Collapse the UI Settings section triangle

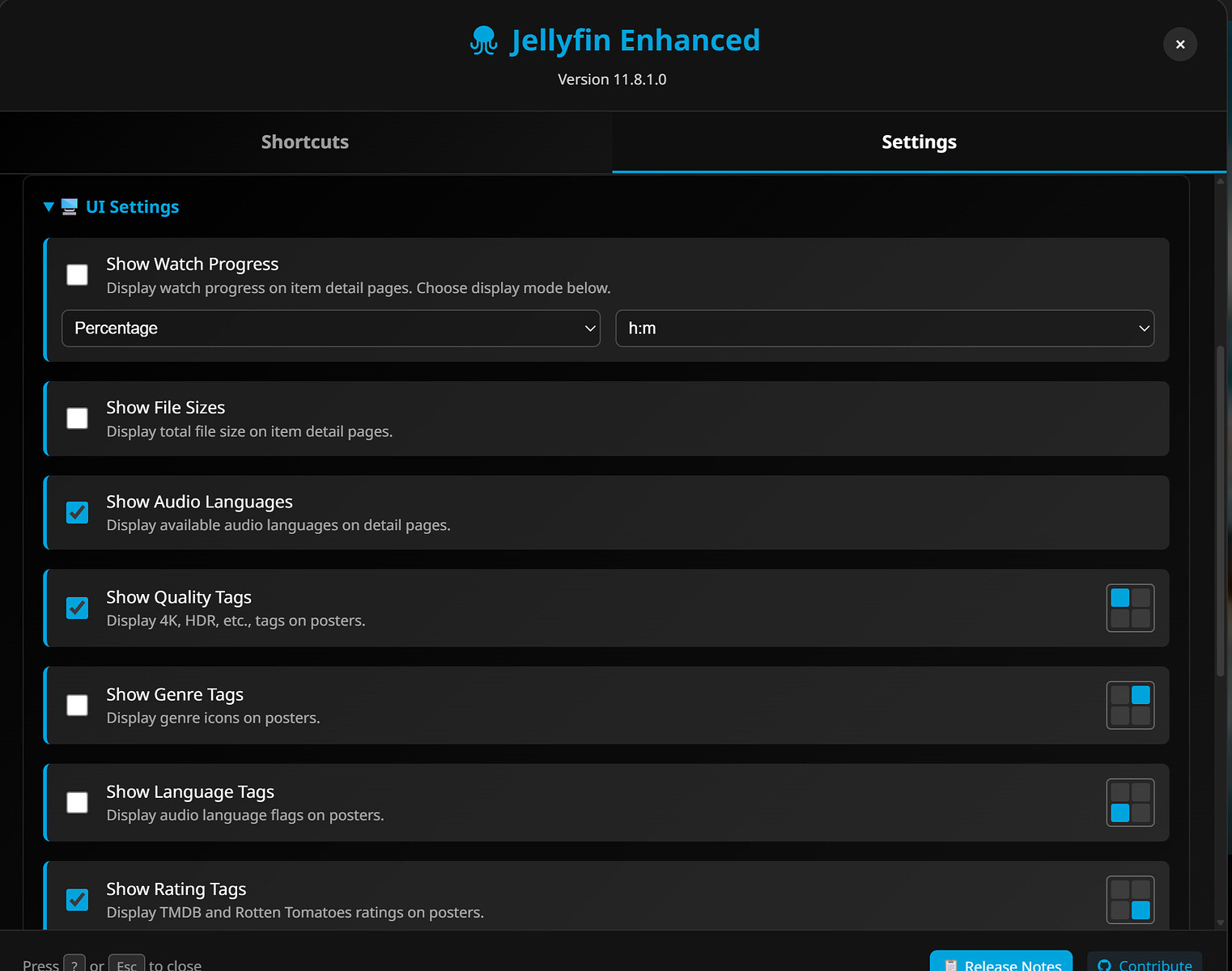pos(49,207)
